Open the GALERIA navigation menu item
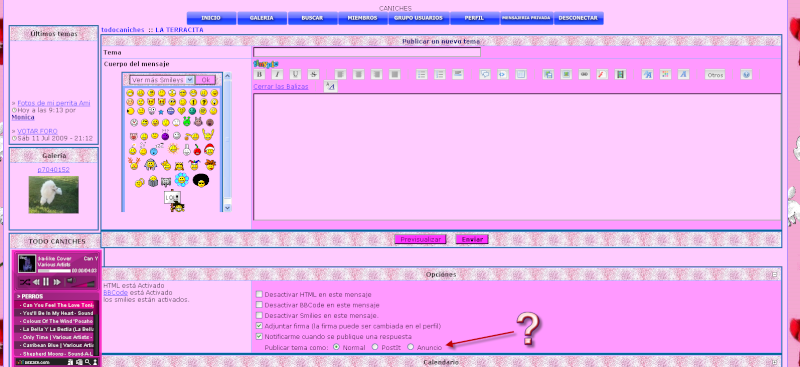800x367 pixels. pyautogui.click(x=262, y=18)
